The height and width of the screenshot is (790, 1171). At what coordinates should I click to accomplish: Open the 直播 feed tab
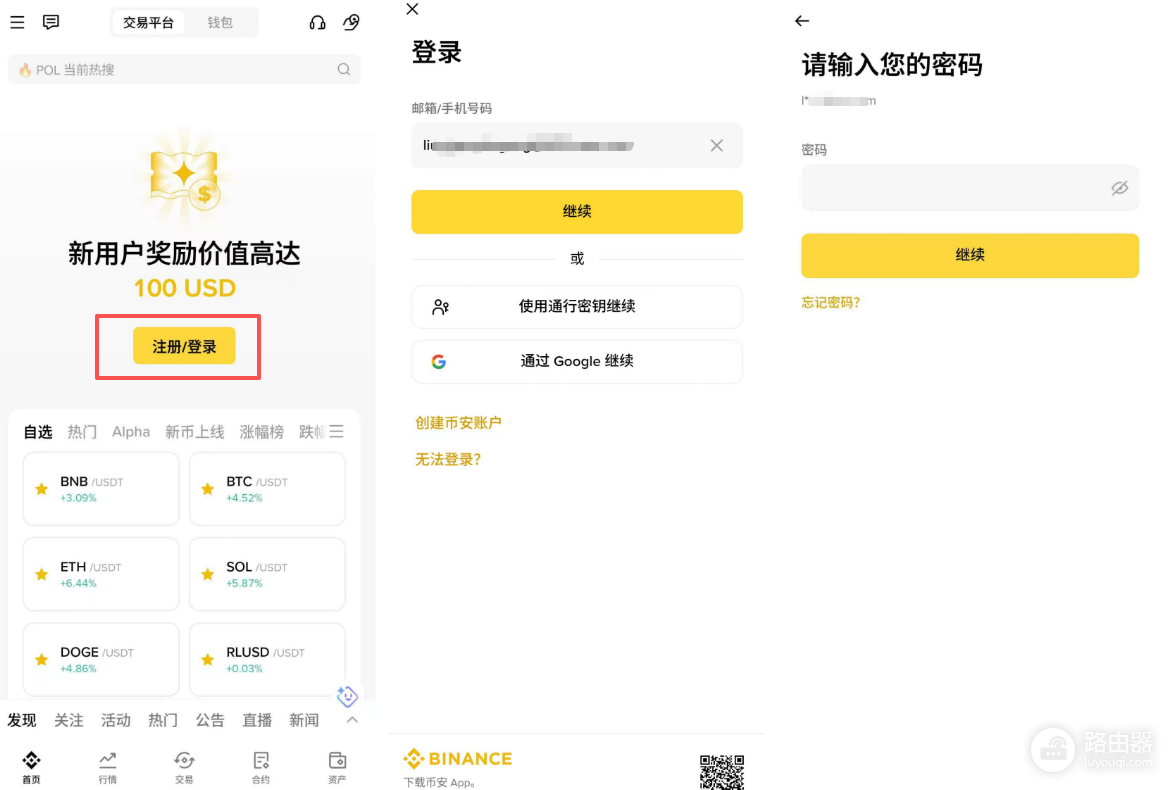coord(257,720)
